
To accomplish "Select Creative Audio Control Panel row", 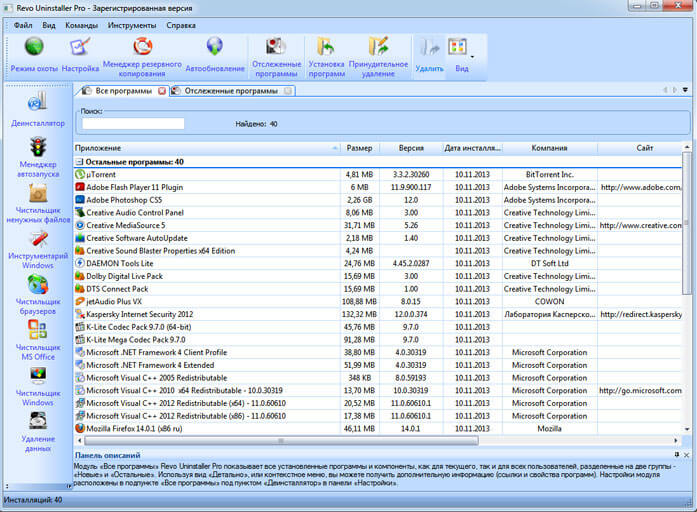I will tap(378, 212).
